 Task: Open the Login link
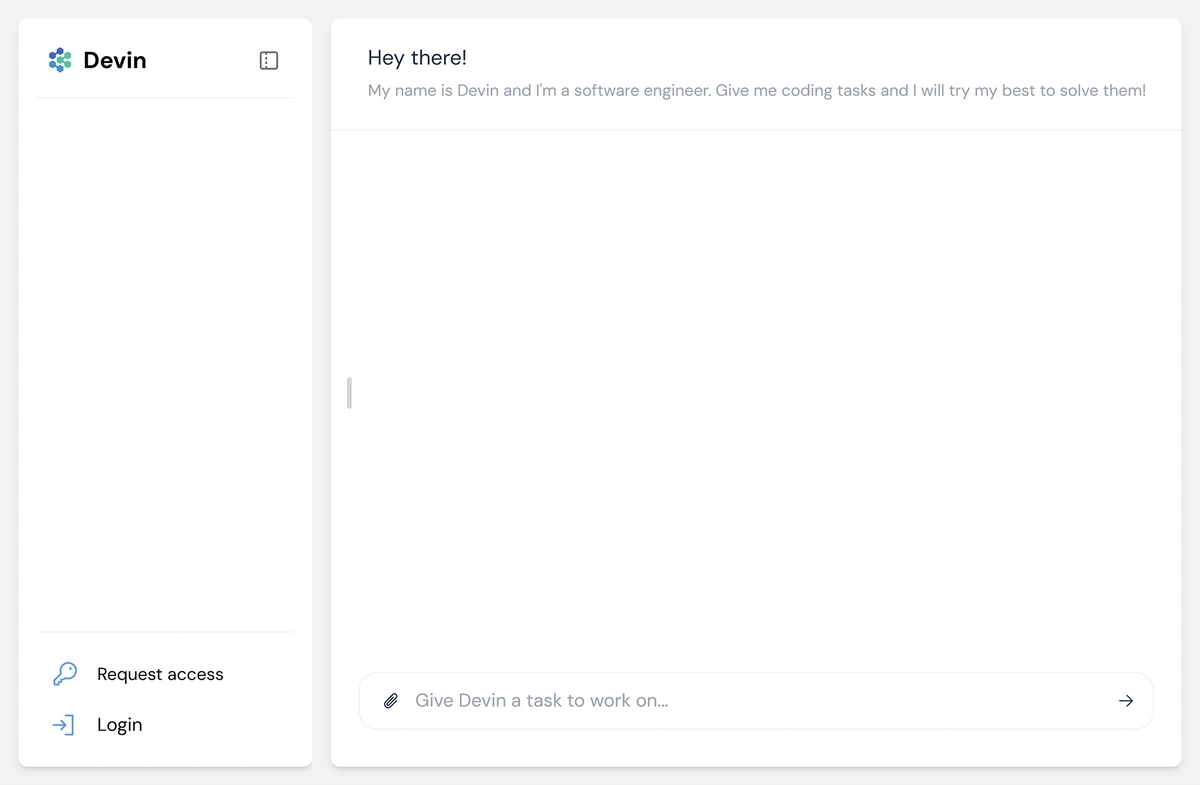point(120,725)
